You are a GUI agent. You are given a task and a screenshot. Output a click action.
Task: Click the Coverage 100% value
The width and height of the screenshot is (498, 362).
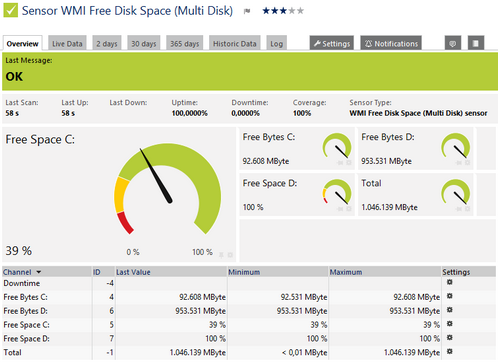point(302,113)
